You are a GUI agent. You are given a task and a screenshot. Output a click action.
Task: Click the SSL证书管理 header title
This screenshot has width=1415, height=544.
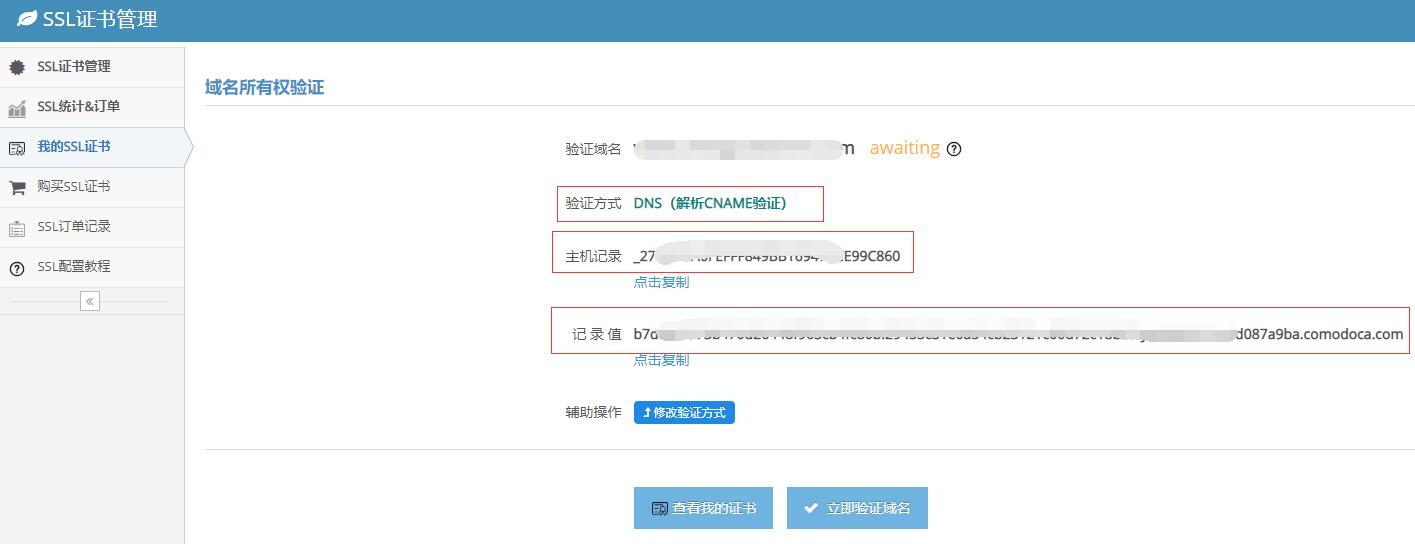(x=100, y=19)
